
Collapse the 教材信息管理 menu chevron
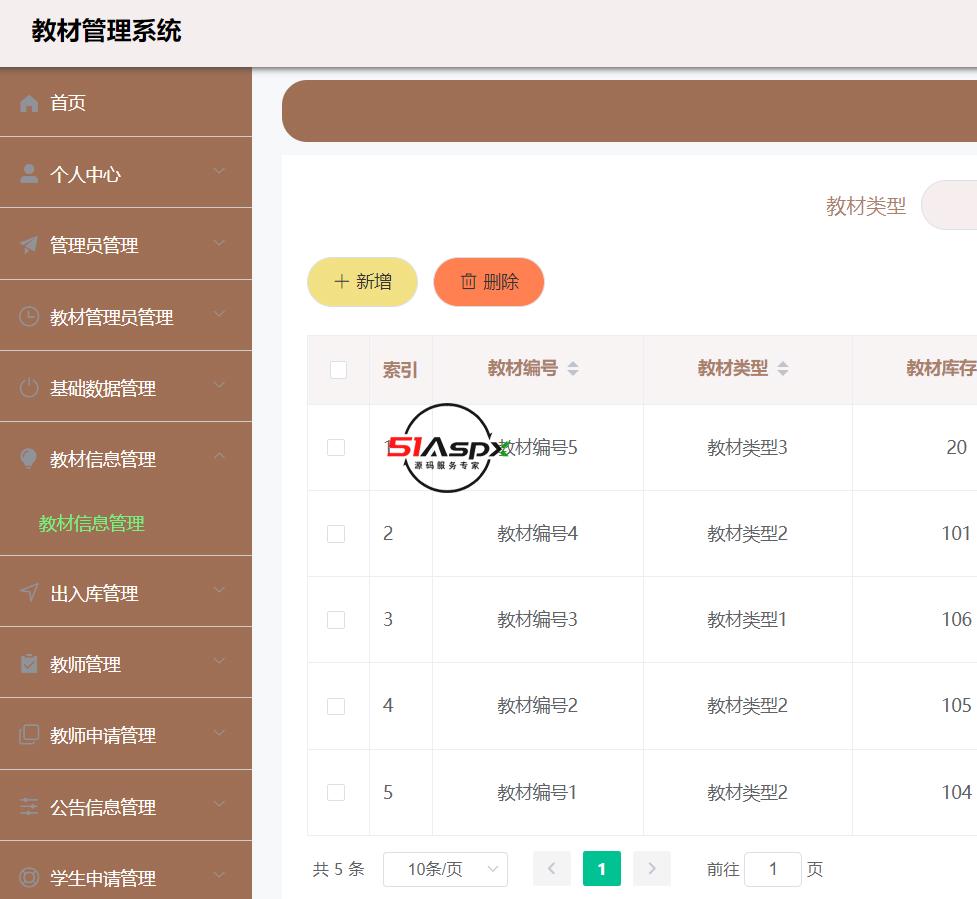pos(219,456)
